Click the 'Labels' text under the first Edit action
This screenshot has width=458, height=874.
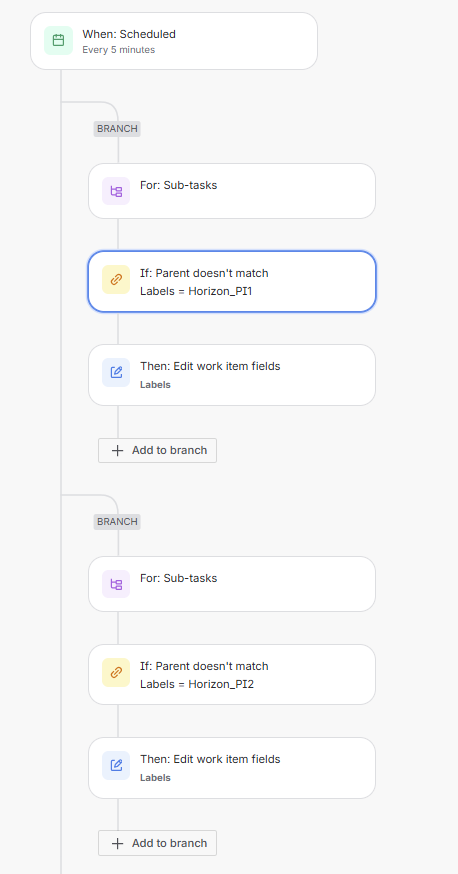(155, 385)
